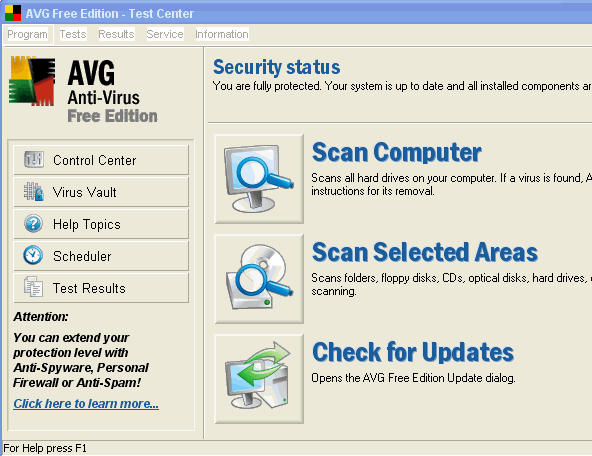Screen dimensions: 592x456
Task: Click the Security status heading
Action: click(276, 68)
